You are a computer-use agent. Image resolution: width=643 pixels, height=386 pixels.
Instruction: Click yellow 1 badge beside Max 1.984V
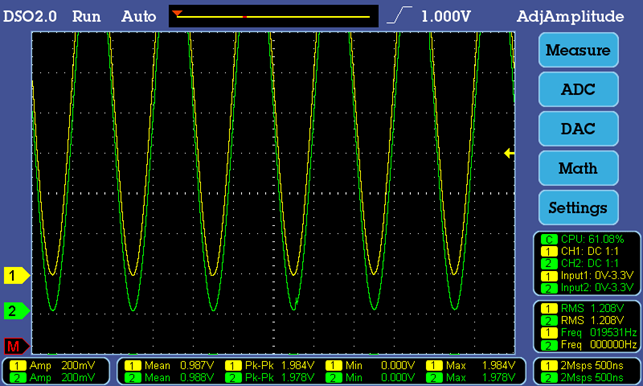click(x=434, y=365)
